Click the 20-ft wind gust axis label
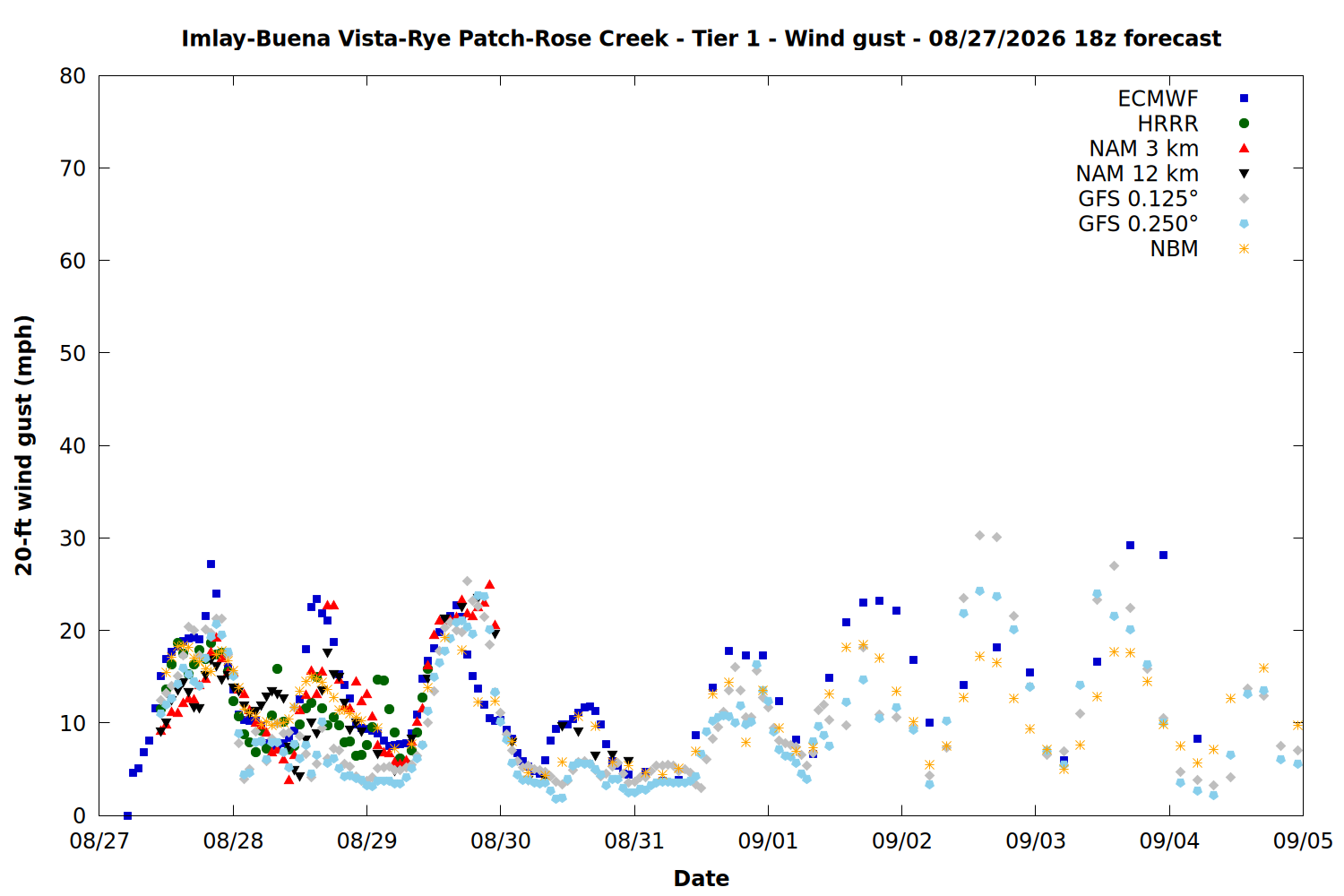1344x896 pixels. [23, 445]
